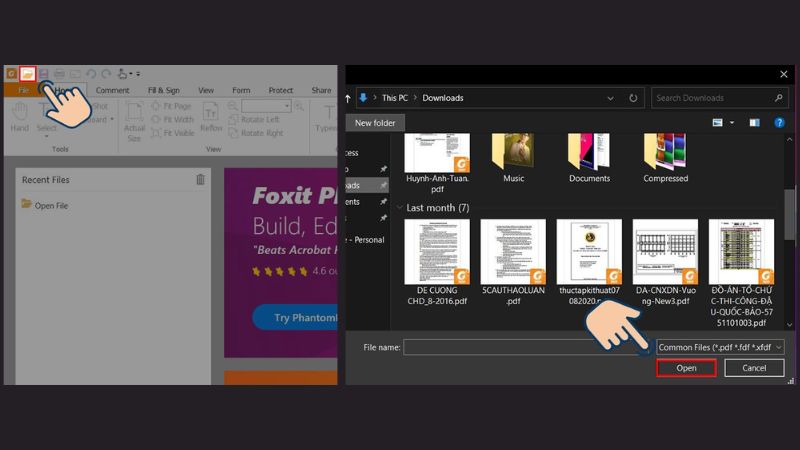Click the Open folder icon in quick access toolbar

coord(28,73)
